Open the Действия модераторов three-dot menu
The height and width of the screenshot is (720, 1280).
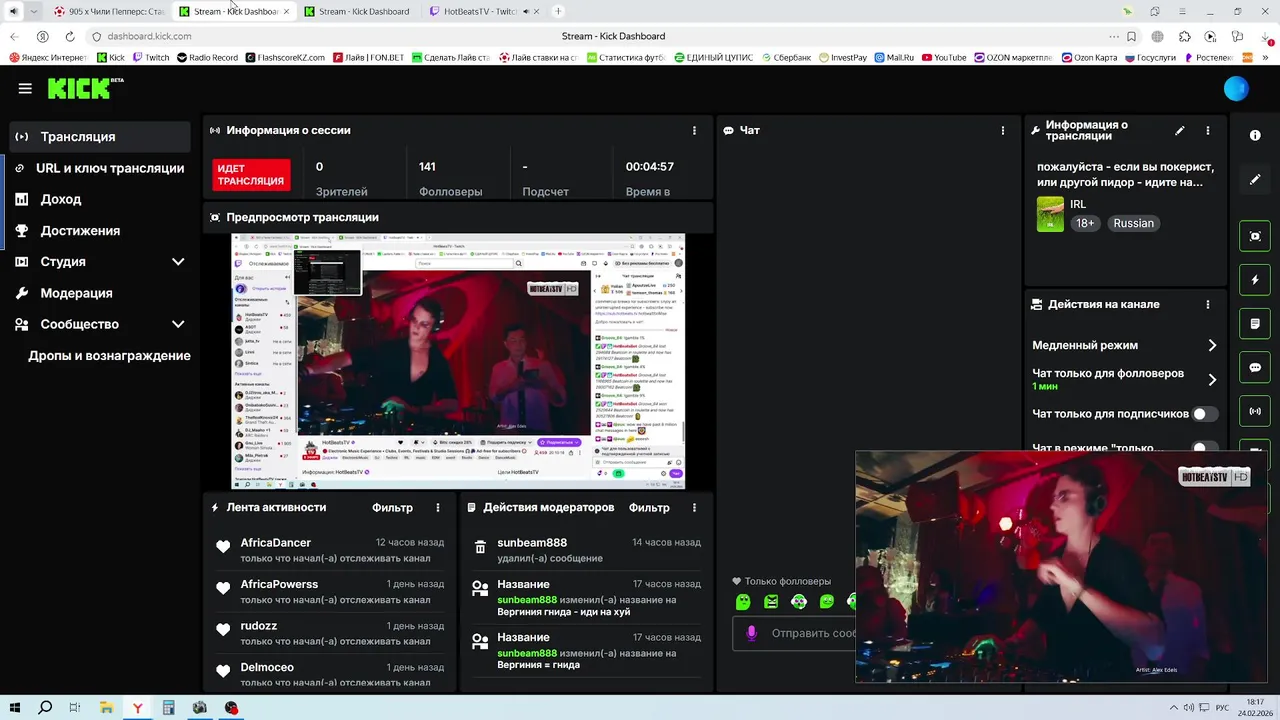coord(694,507)
